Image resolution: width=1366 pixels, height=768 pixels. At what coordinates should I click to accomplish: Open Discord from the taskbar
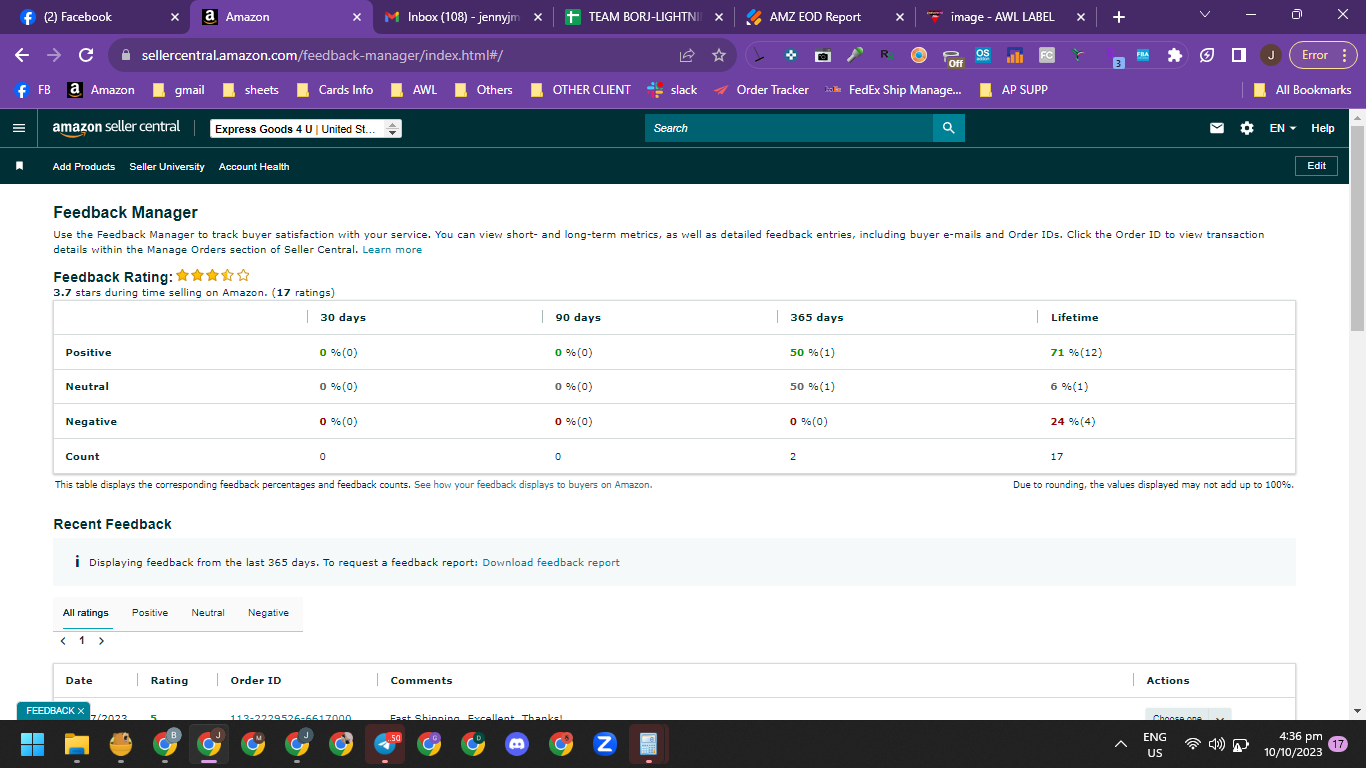click(516, 744)
